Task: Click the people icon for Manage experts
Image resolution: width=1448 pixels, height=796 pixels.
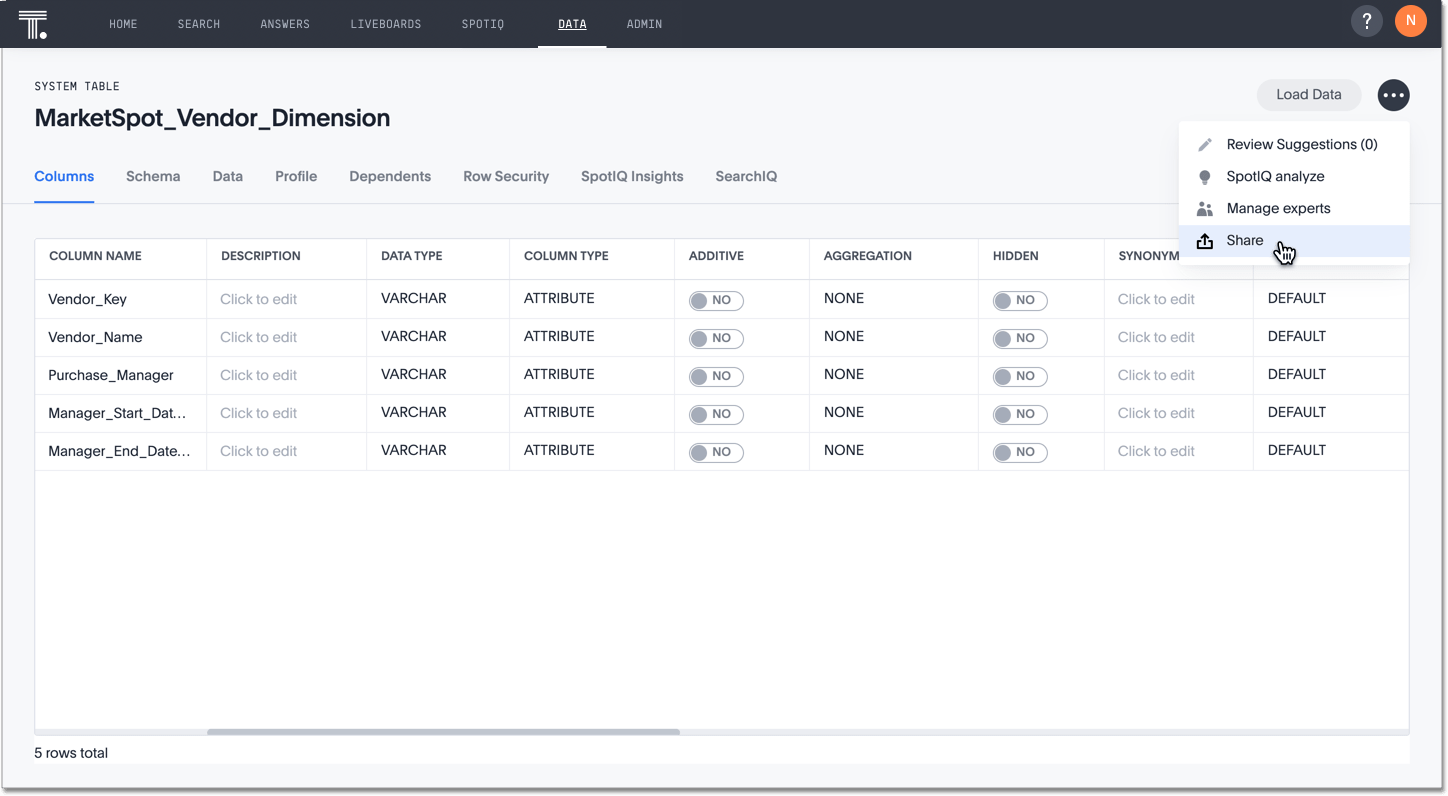Action: pos(1205,209)
